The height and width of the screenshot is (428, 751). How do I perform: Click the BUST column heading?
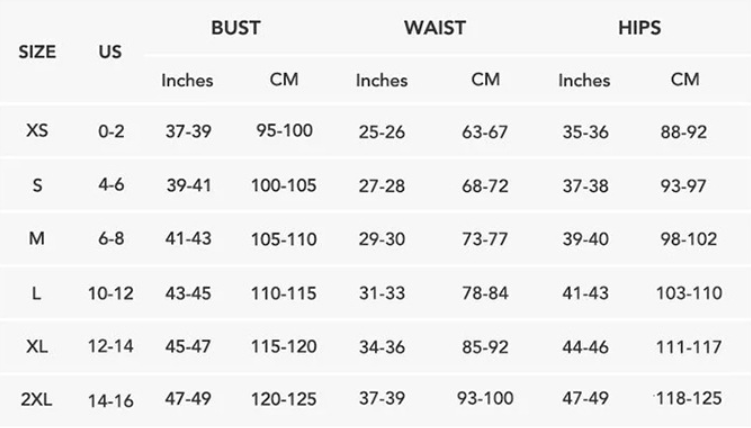[x=235, y=28]
